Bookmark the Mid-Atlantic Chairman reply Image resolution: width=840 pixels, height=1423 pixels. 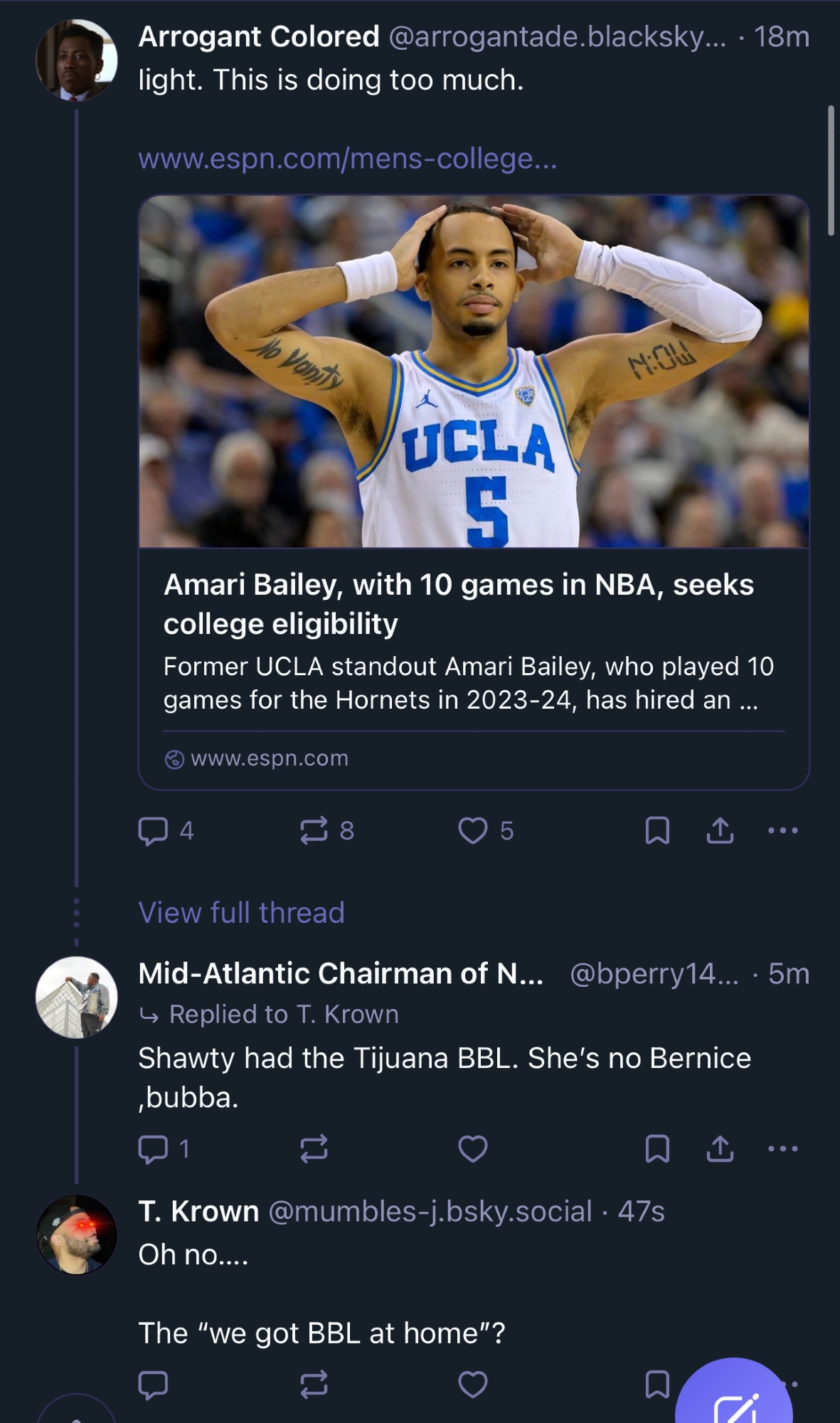coord(656,1148)
